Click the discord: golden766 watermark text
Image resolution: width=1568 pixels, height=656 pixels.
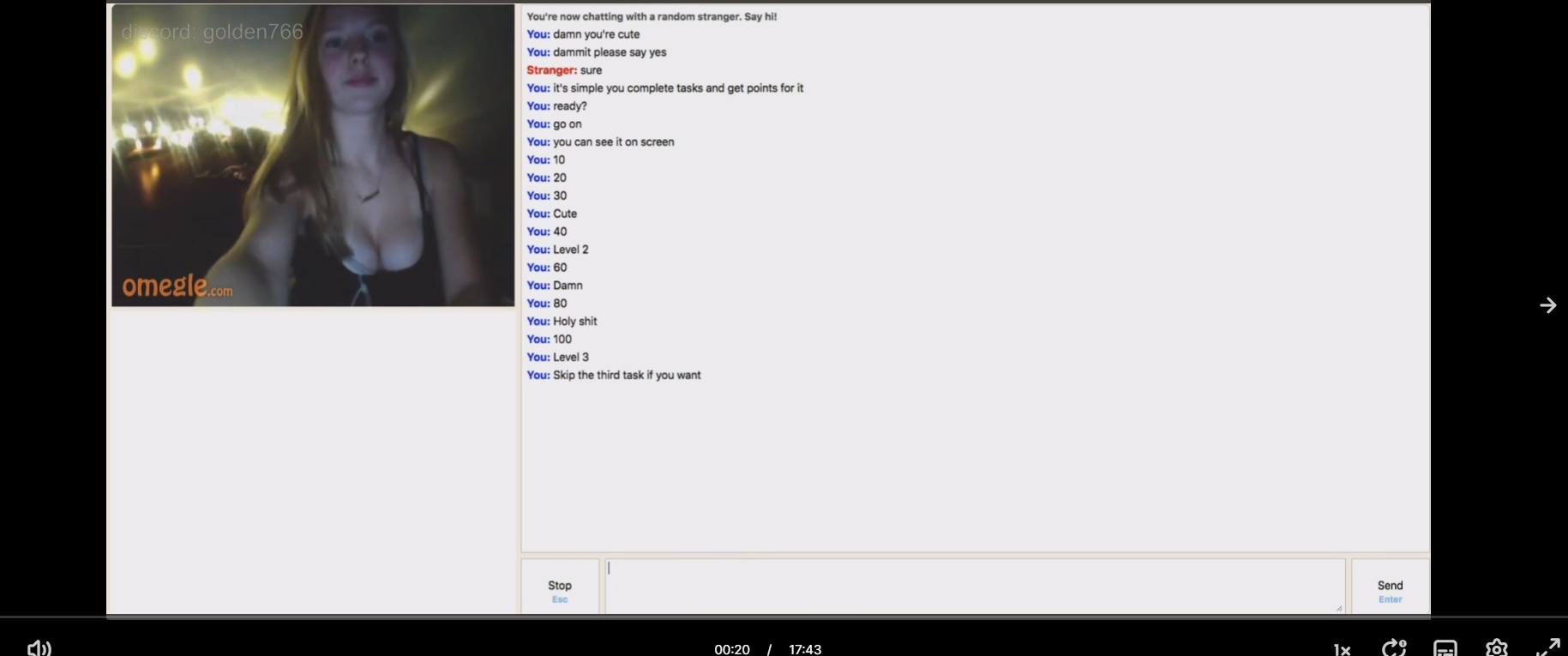[x=213, y=32]
